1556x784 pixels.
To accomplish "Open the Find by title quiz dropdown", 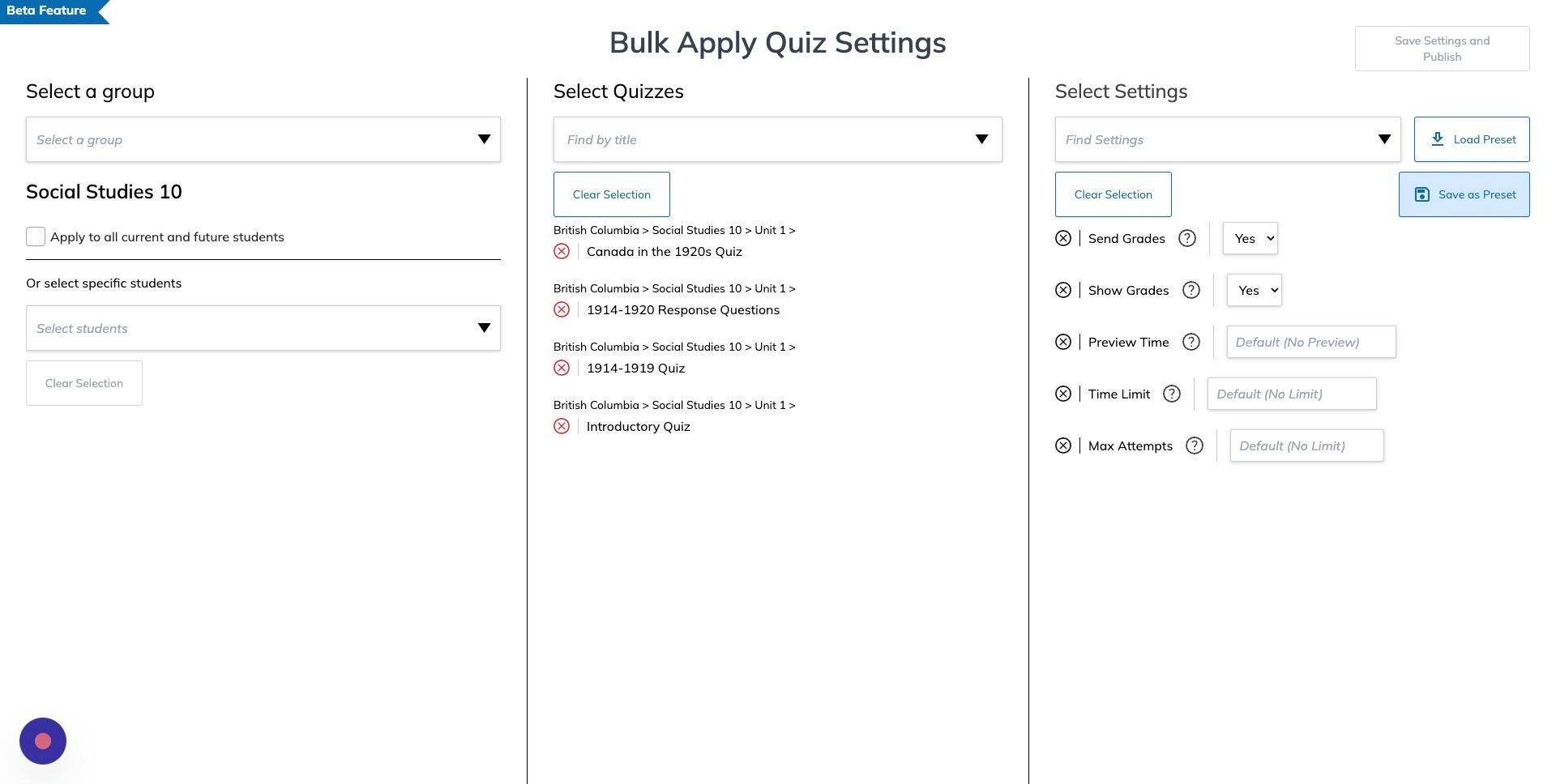I will (x=777, y=139).
